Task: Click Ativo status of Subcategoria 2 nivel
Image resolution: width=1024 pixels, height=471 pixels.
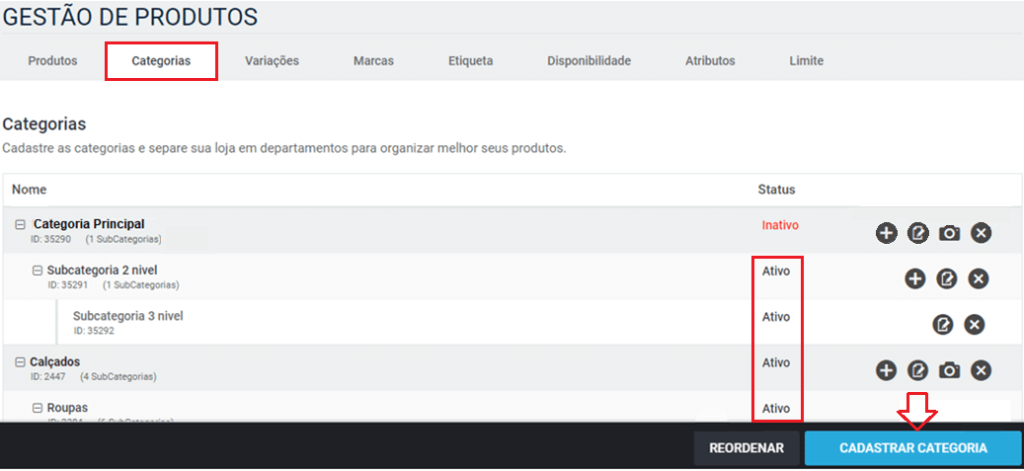Action: [x=776, y=271]
